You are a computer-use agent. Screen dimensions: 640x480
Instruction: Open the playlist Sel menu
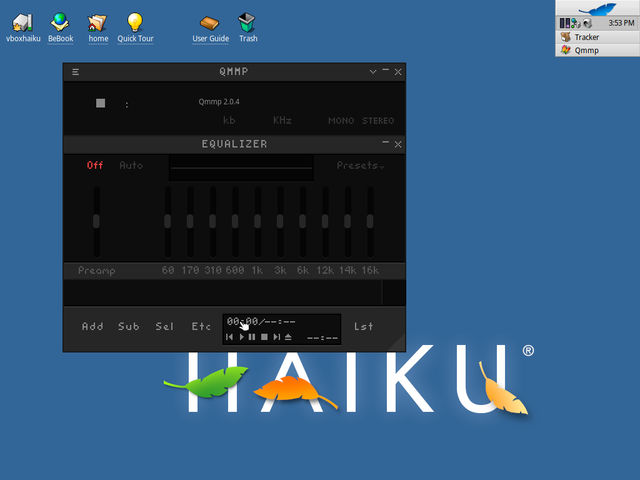click(164, 327)
